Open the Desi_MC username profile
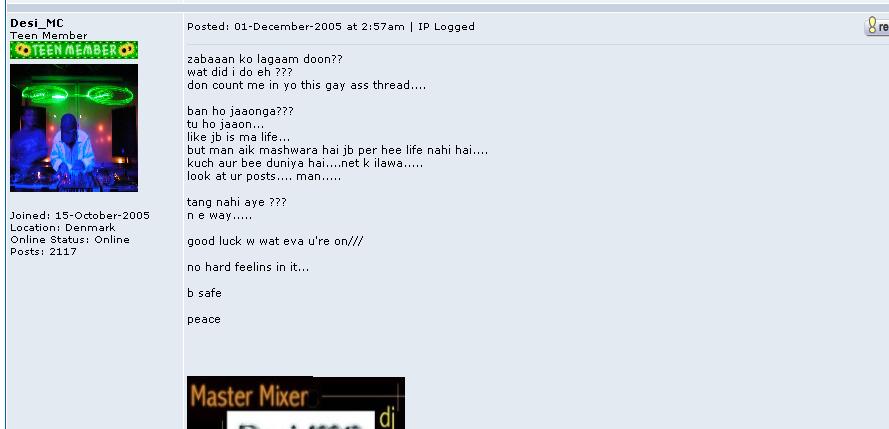 click(37, 23)
